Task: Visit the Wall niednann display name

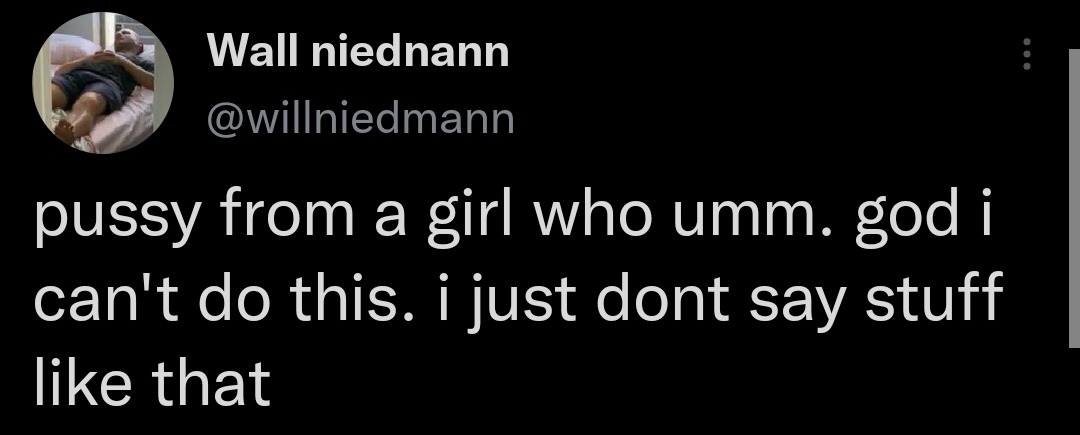Action: 357,51
